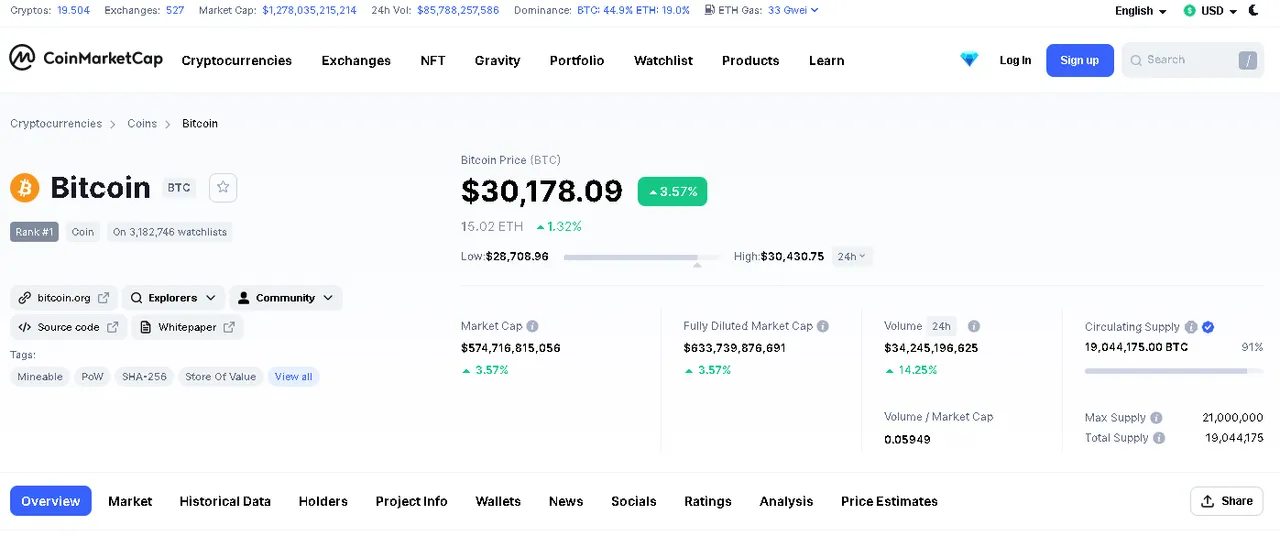Open the Explorers dropdown
1280x536 pixels.
173,298
